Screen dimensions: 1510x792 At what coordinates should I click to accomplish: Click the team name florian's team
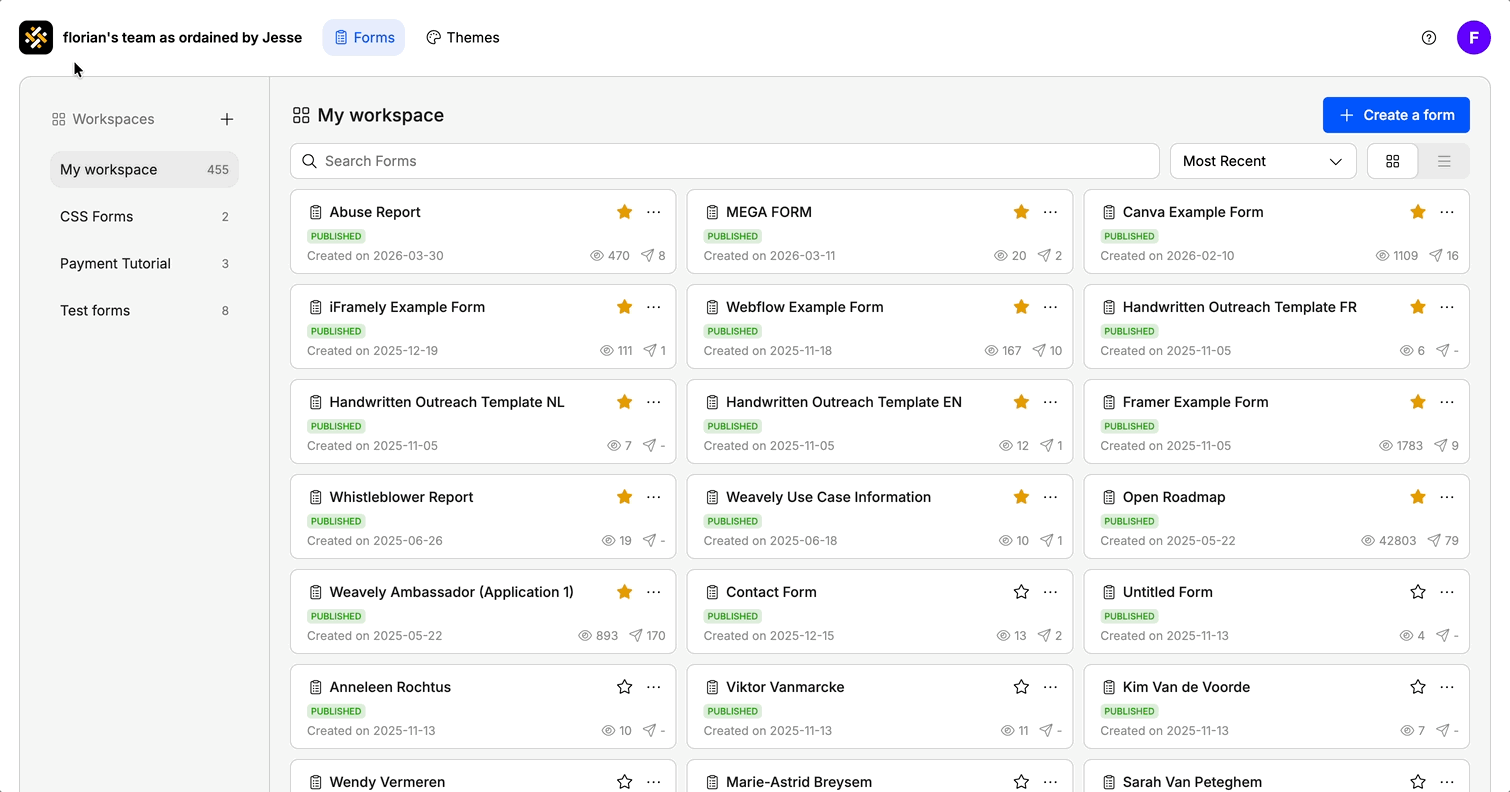point(182,37)
